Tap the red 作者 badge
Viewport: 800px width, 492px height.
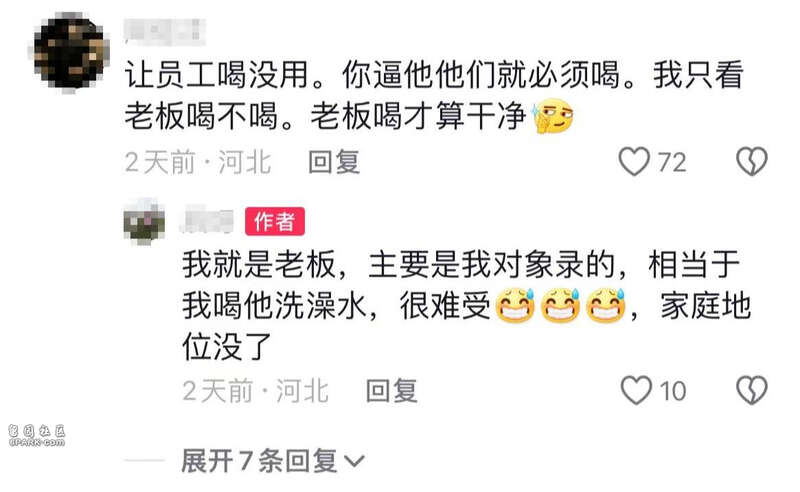pos(275,222)
